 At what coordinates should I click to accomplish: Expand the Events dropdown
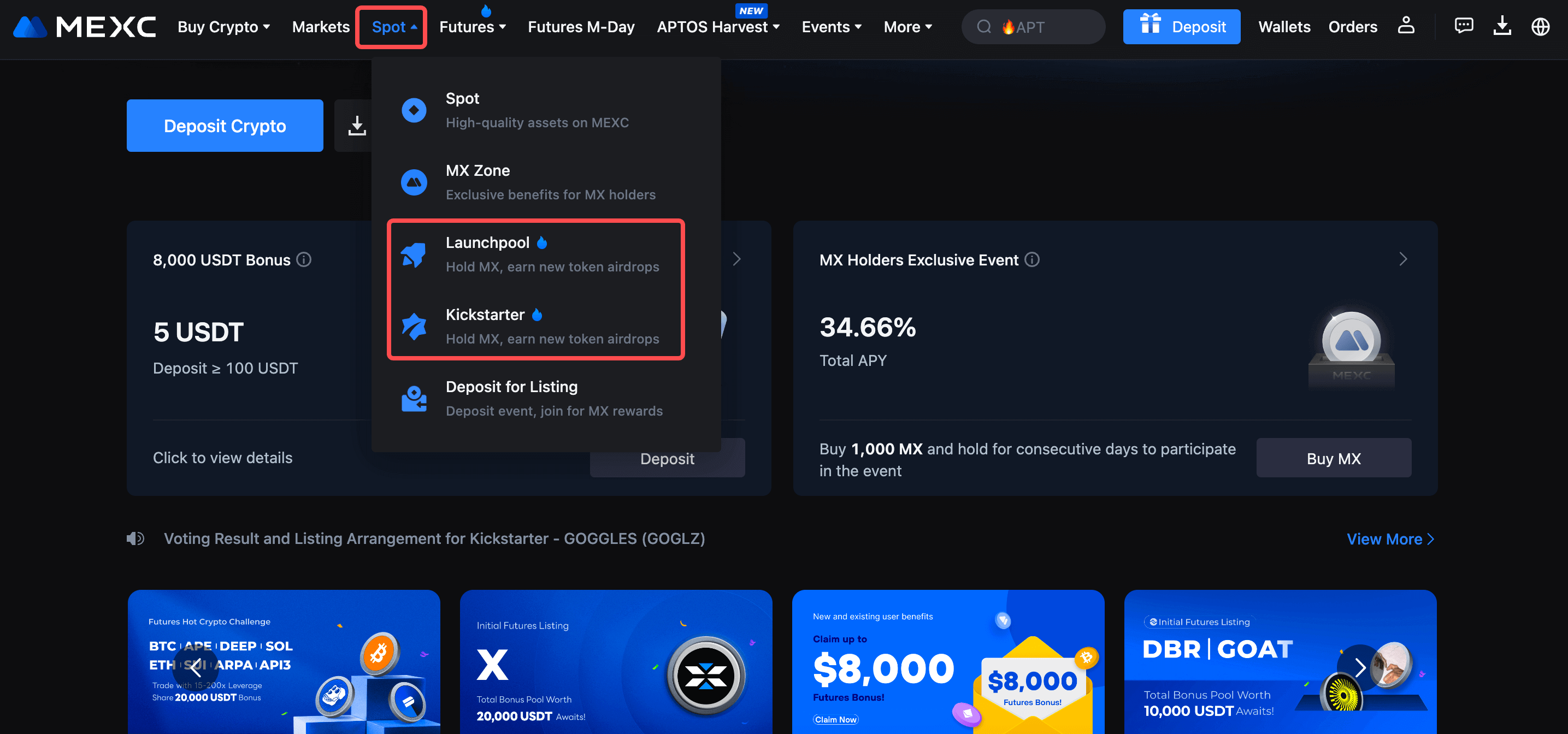[x=831, y=27]
